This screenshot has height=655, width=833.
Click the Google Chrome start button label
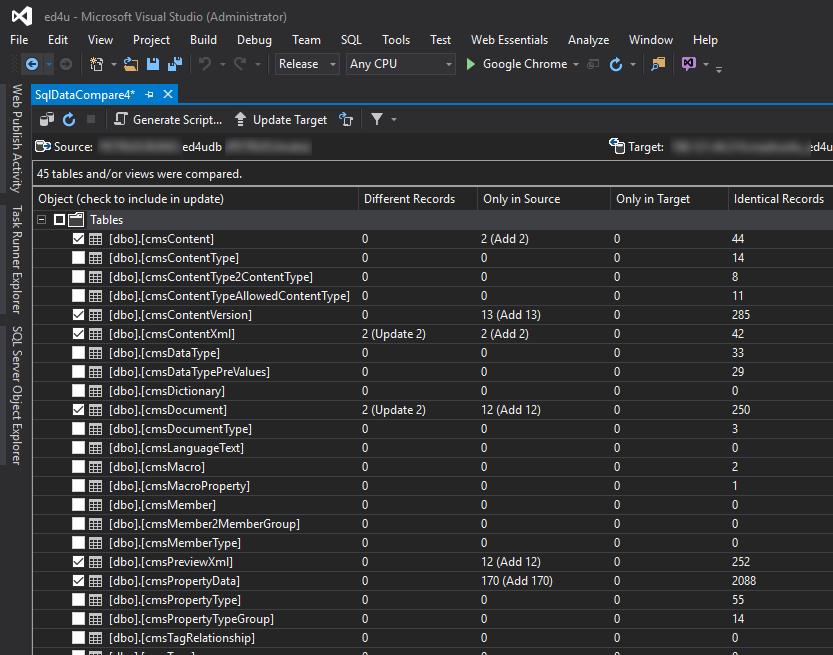pyautogui.click(x=525, y=64)
